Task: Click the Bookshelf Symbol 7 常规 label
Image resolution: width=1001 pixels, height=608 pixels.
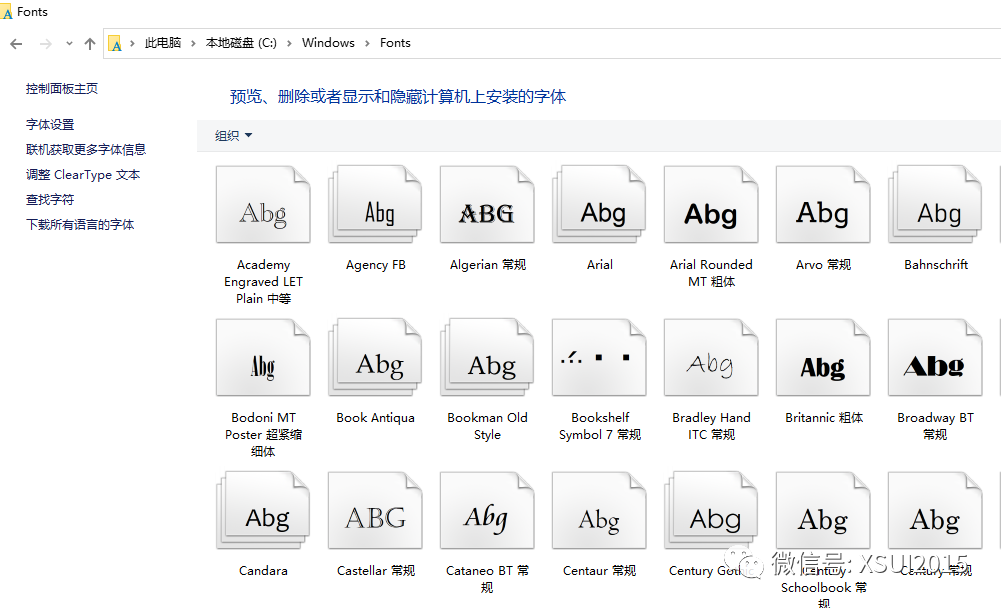Action: [x=599, y=426]
